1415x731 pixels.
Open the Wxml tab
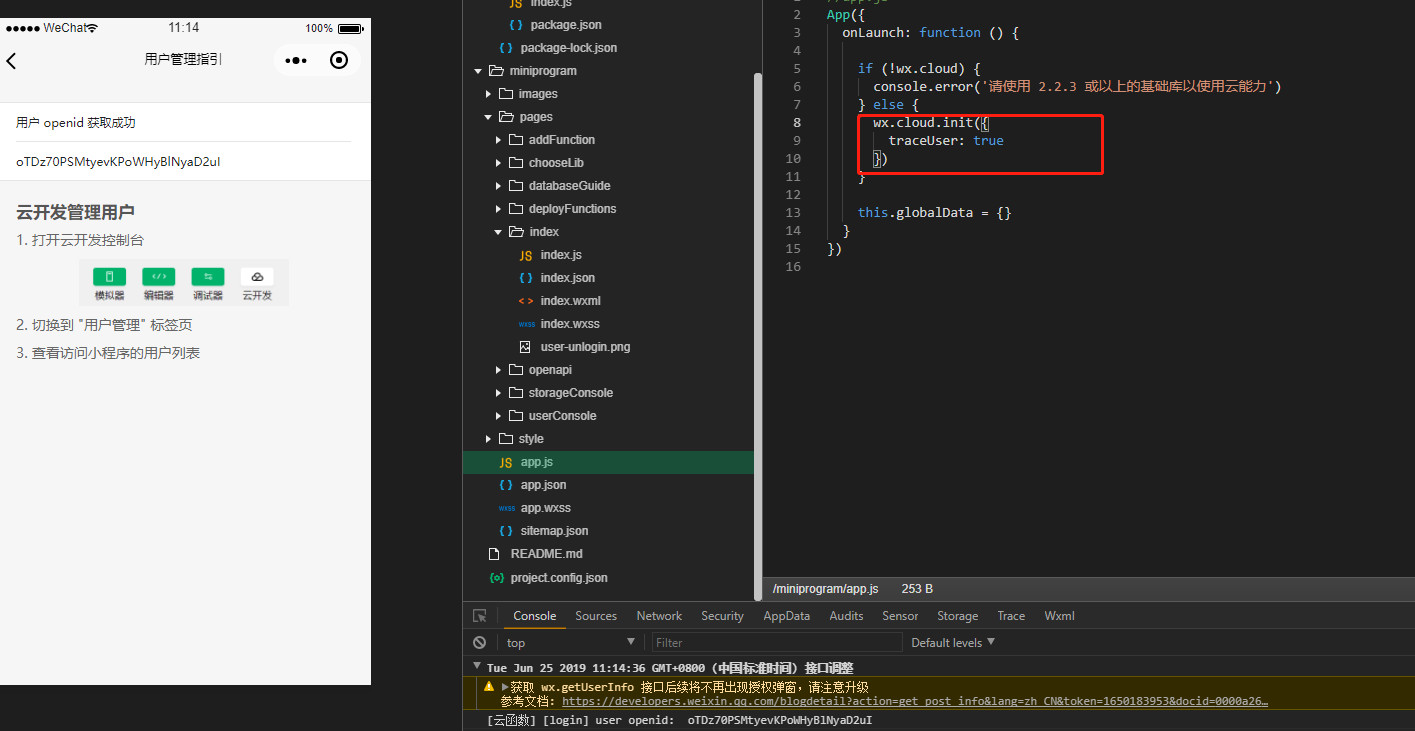point(1059,616)
